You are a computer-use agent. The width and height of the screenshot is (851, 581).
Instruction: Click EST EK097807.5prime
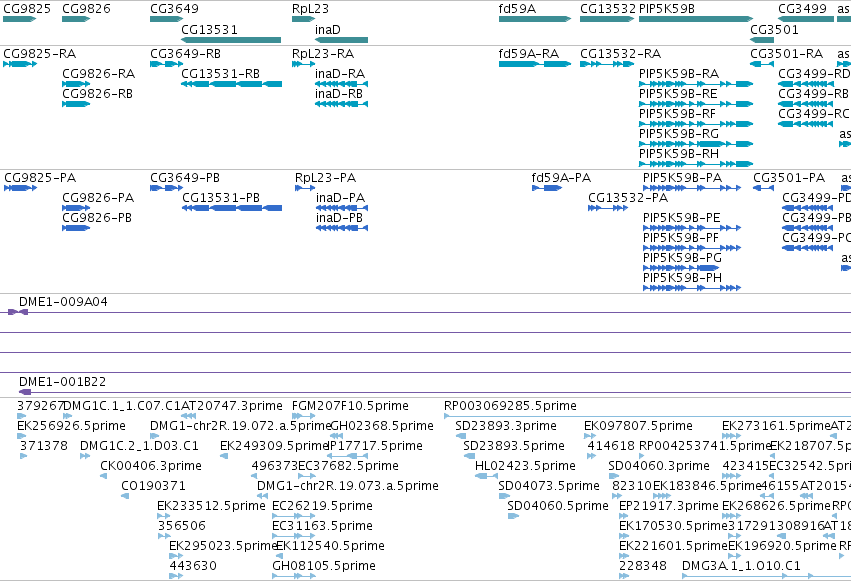tap(638, 426)
